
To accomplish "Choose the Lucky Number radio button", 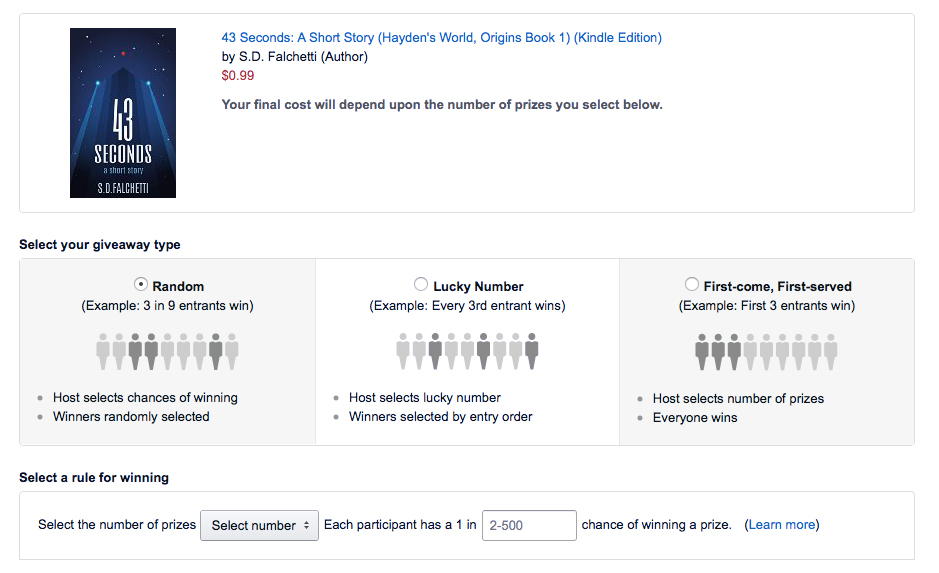I will [x=421, y=284].
